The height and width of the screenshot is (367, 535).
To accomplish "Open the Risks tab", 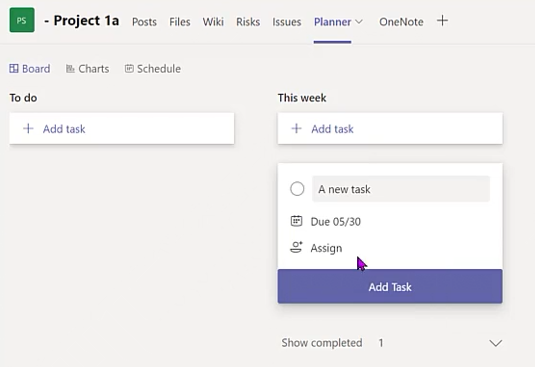I will pyautogui.click(x=248, y=22).
